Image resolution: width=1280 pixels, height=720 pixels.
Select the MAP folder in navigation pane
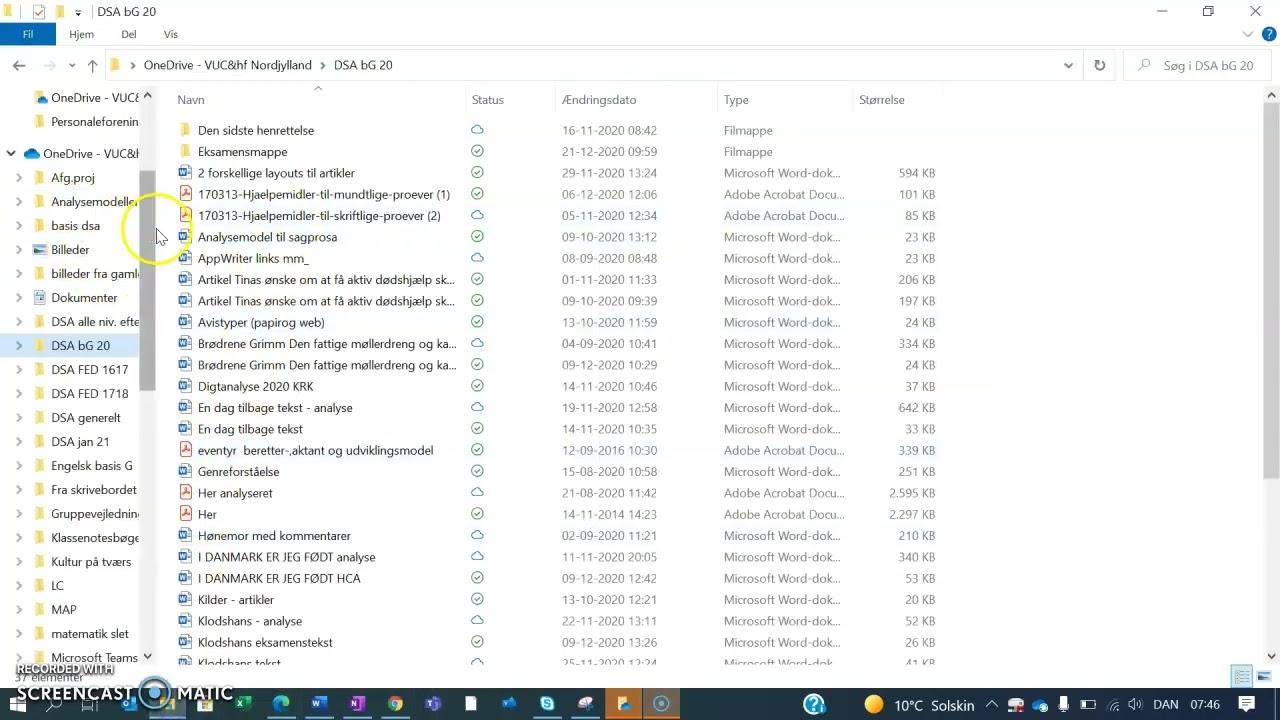click(x=64, y=610)
